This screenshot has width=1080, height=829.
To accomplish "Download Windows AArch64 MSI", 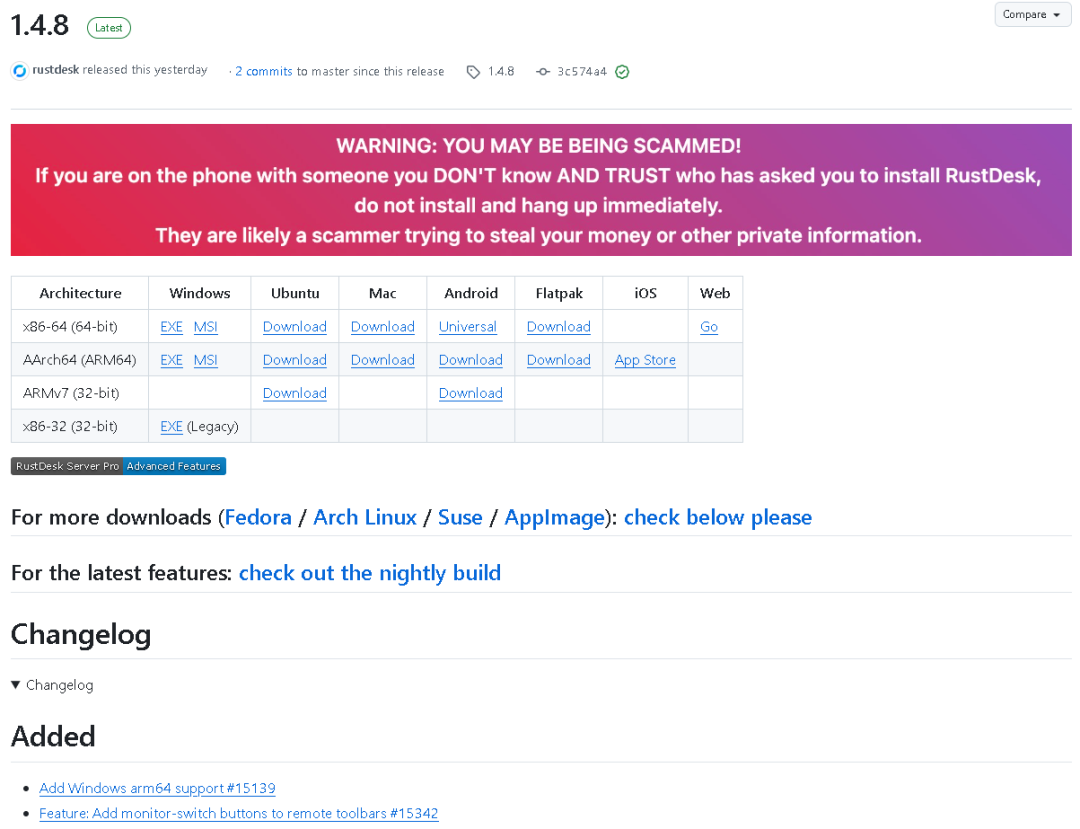I will [x=205, y=360].
